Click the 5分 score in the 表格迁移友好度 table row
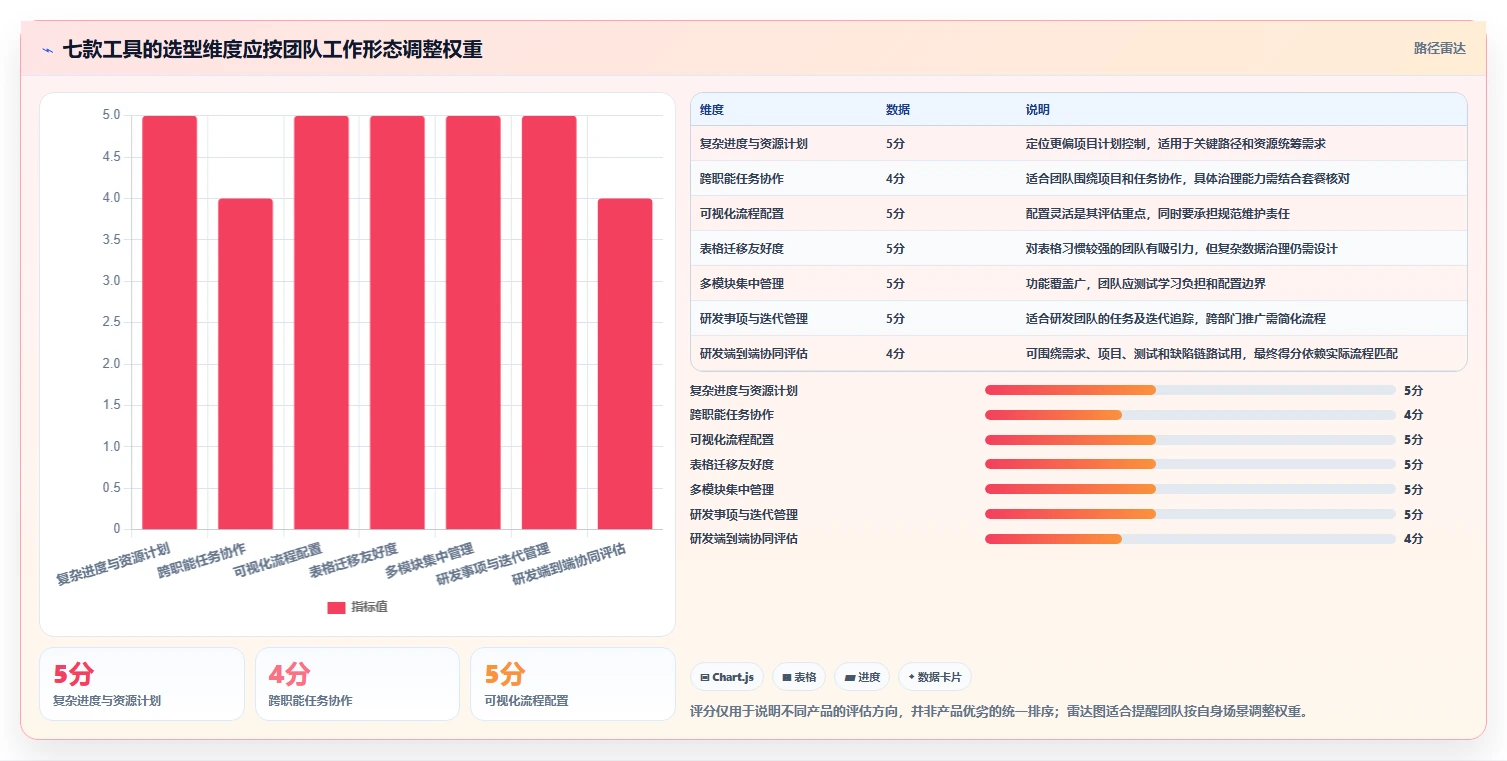 tap(895, 249)
